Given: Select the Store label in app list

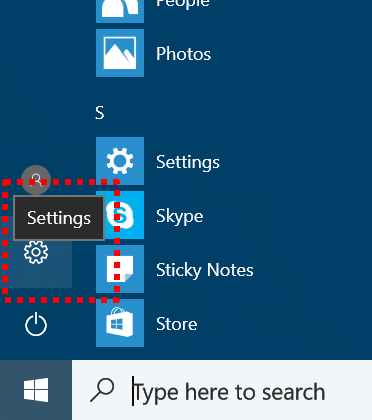Looking at the screenshot, I should (176, 324).
